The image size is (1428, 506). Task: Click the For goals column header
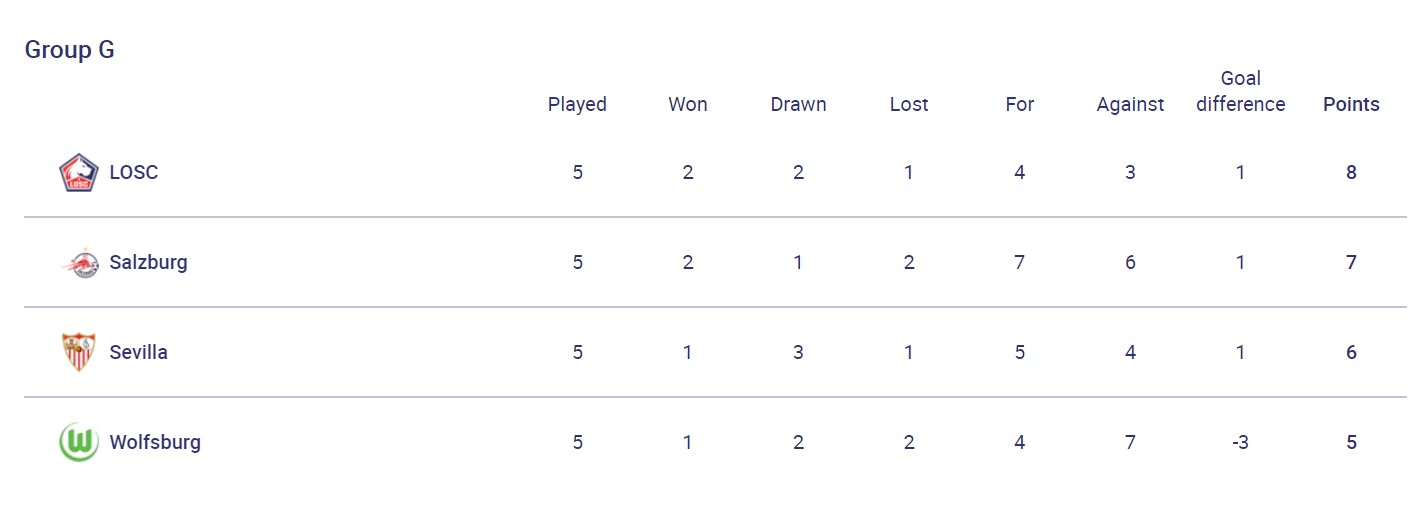[1019, 104]
